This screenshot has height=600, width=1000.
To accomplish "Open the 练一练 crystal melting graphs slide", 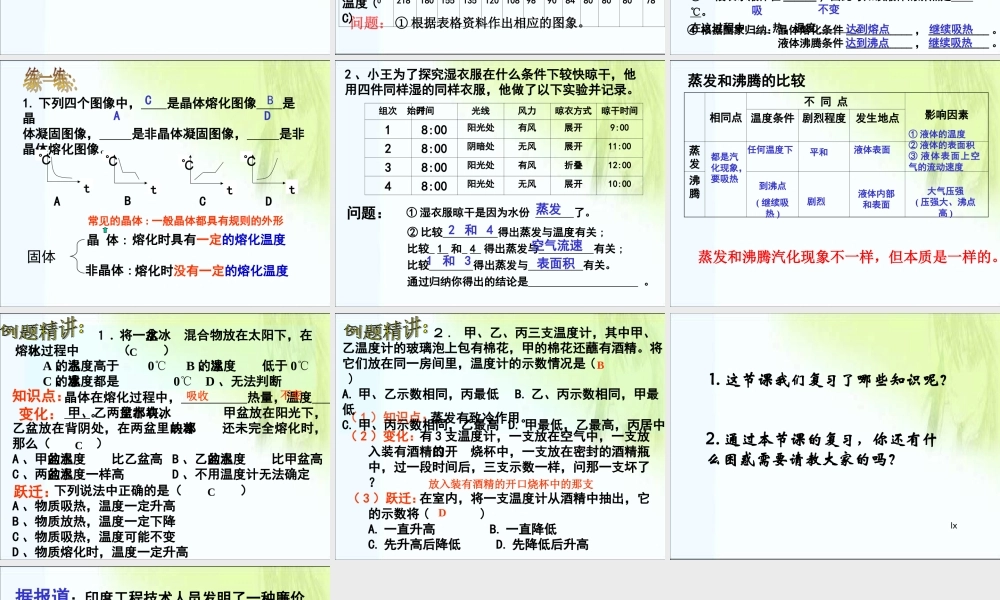I will click(x=165, y=184).
